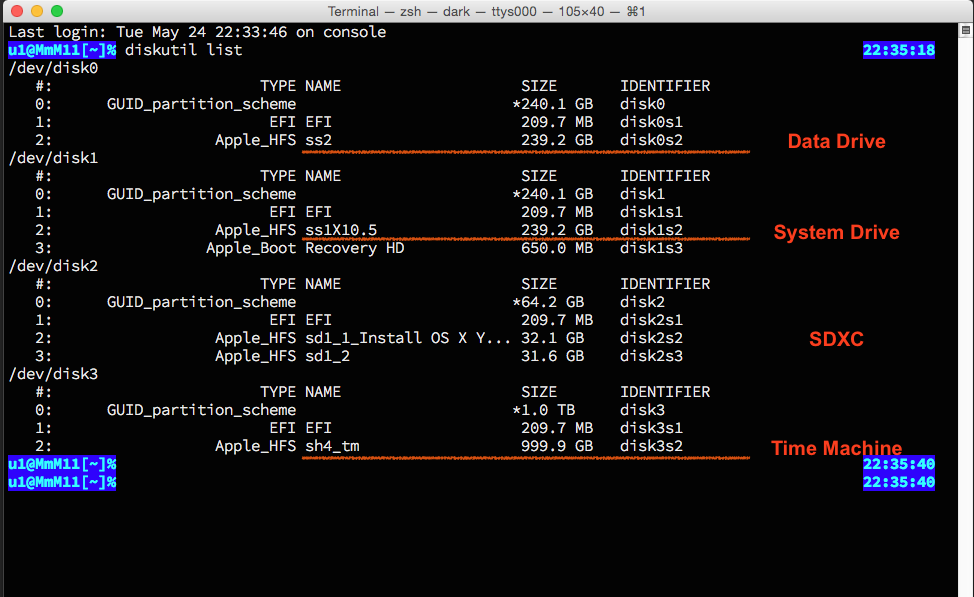Click GUID_partition_scheme in the disk2 row
This screenshot has height=597, width=974.
(x=201, y=303)
